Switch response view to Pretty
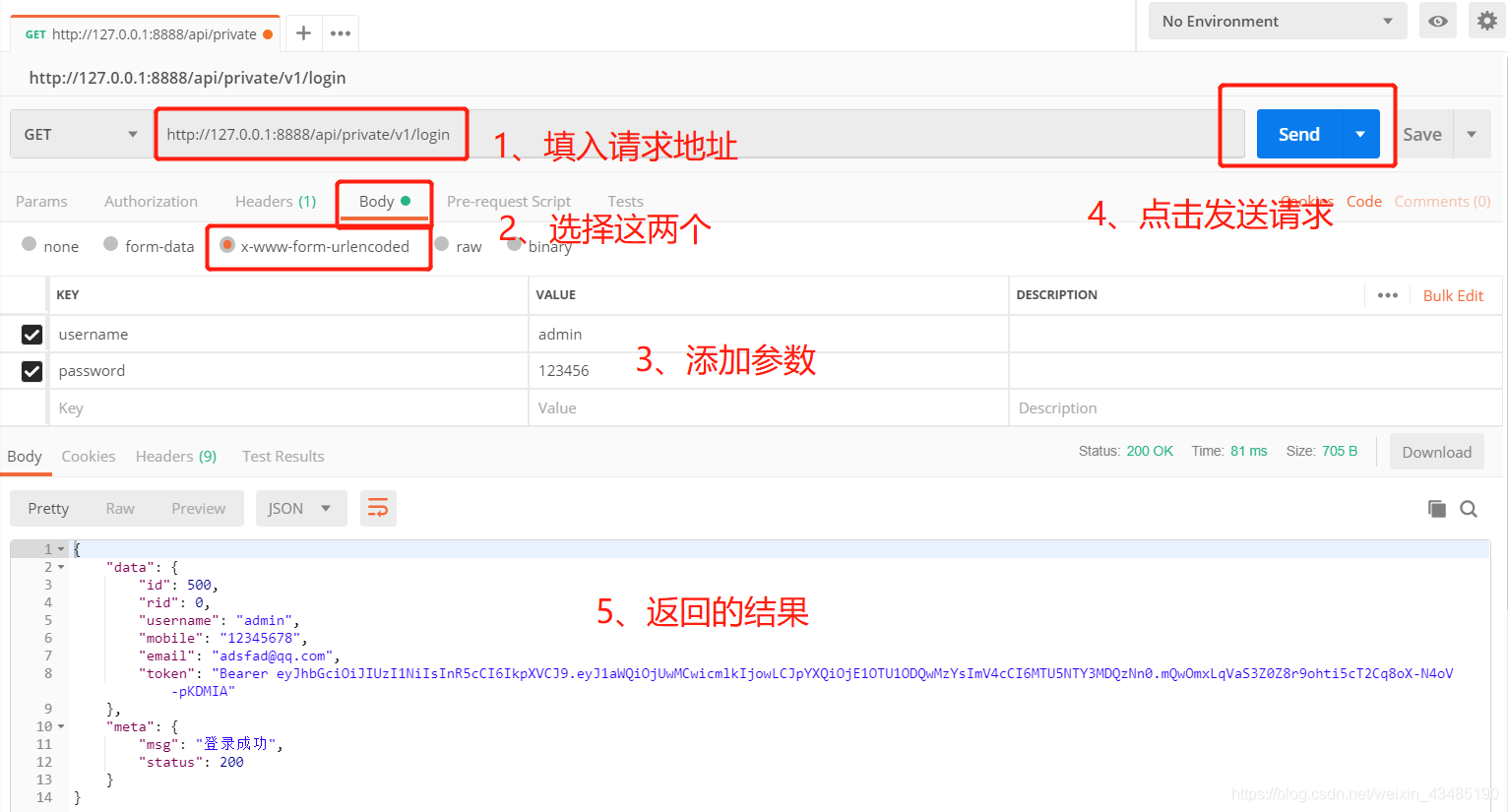 (x=48, y=508)
